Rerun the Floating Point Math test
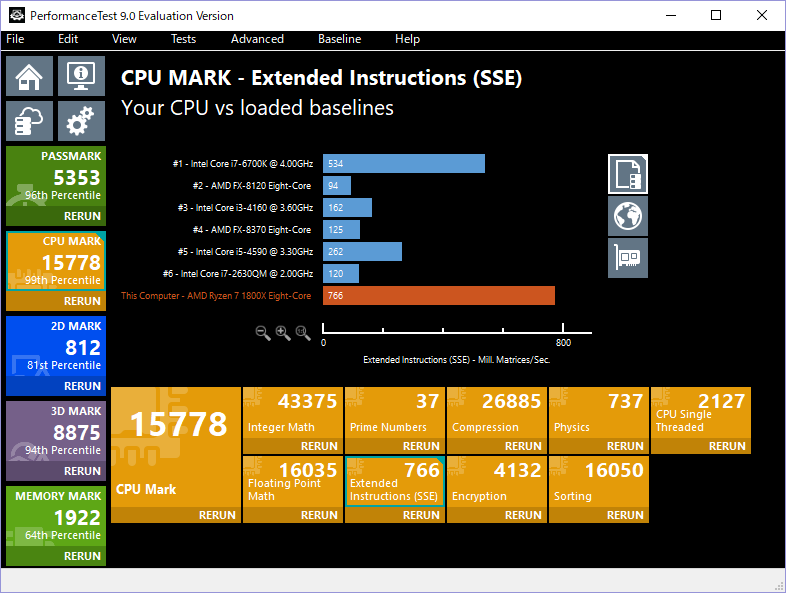Screen dimensions: 786x593 293,515
